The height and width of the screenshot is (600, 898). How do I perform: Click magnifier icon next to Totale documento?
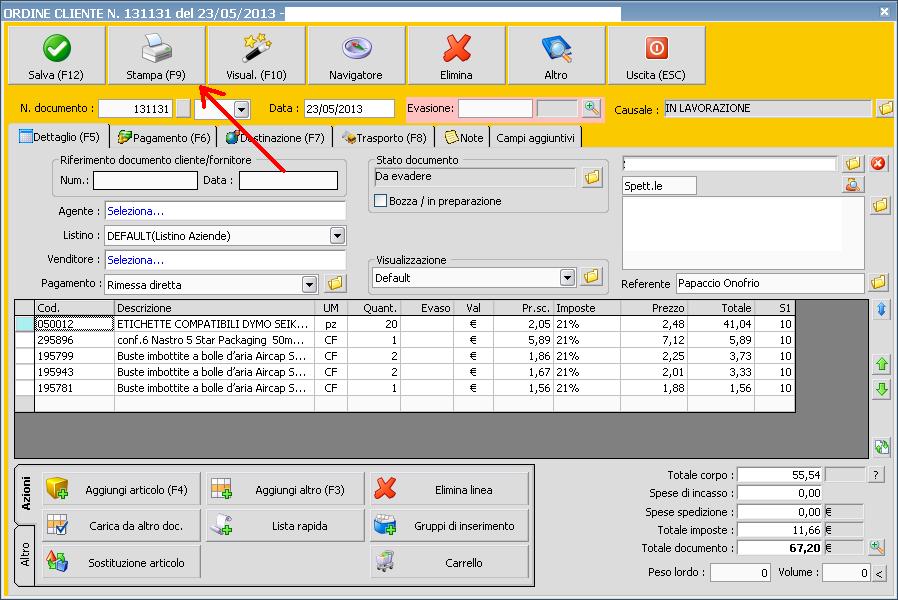tap(876, 547)
